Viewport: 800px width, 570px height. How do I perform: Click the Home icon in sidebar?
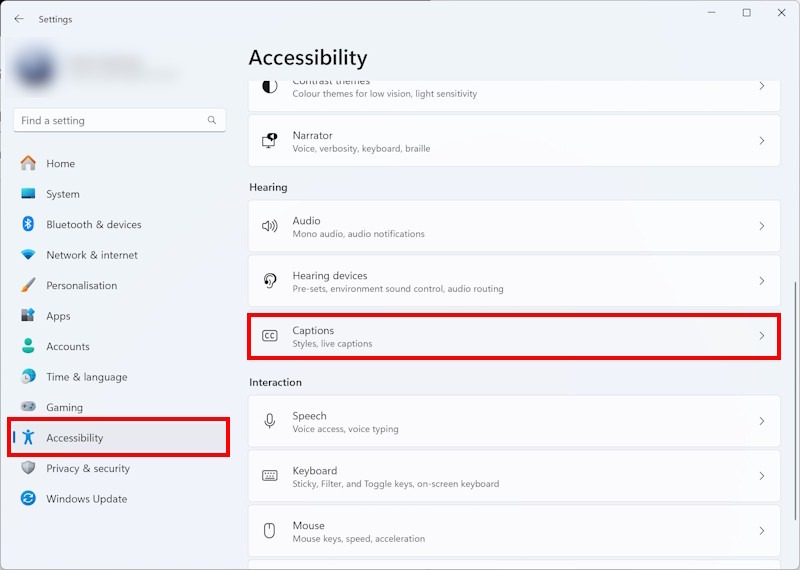(28, 163)
